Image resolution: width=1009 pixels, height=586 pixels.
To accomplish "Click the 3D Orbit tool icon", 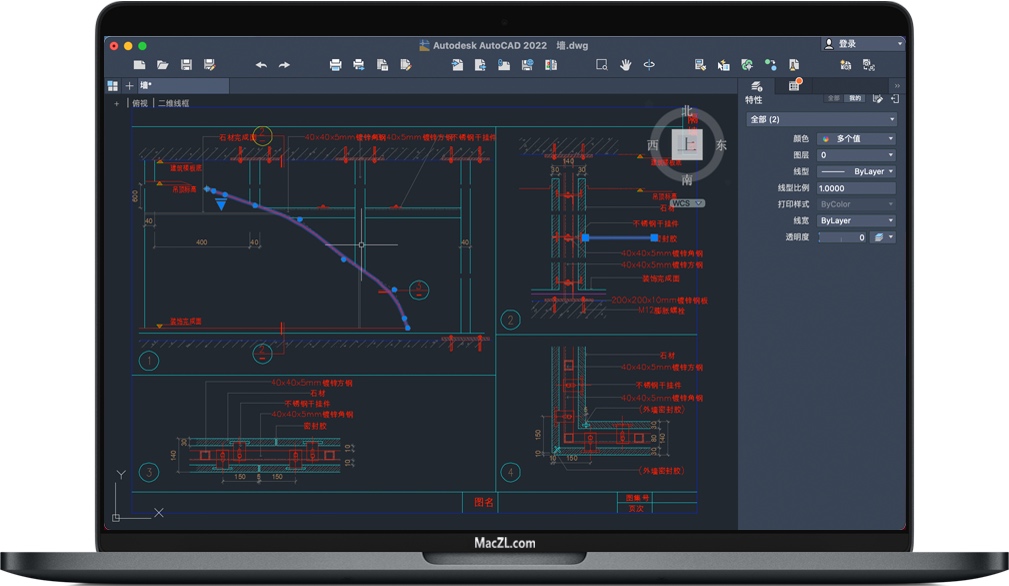I will pos(649,65).
